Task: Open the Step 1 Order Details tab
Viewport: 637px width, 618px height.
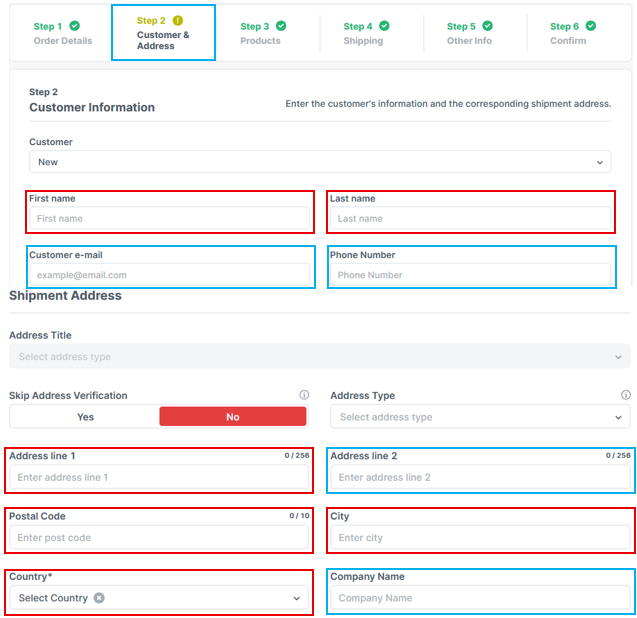Action: (61, 33)
